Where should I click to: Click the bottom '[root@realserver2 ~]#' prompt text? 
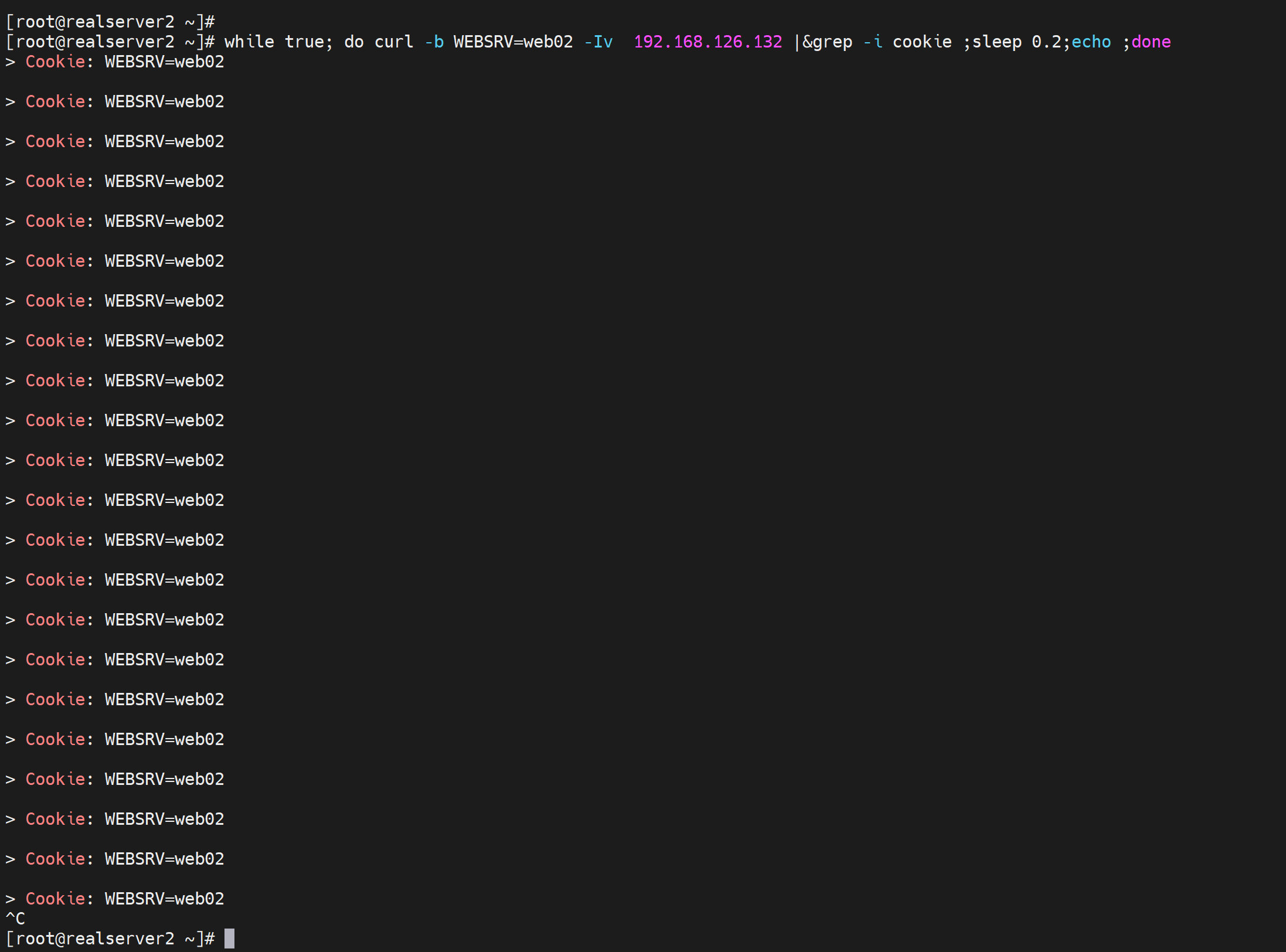tap(110, 939)
